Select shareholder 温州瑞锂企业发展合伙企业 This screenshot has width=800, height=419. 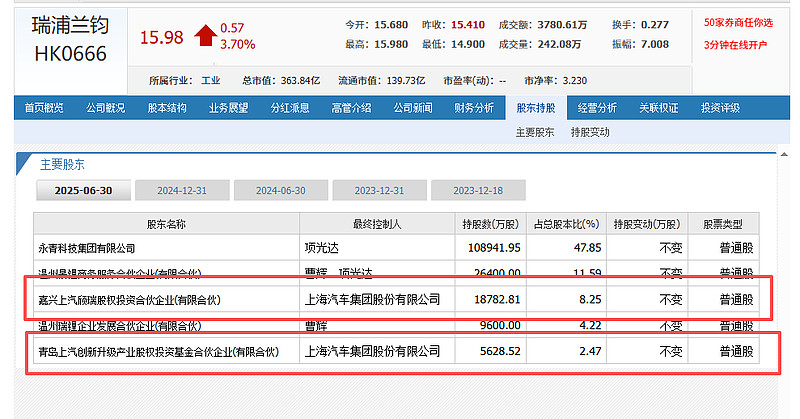[120, 326]
